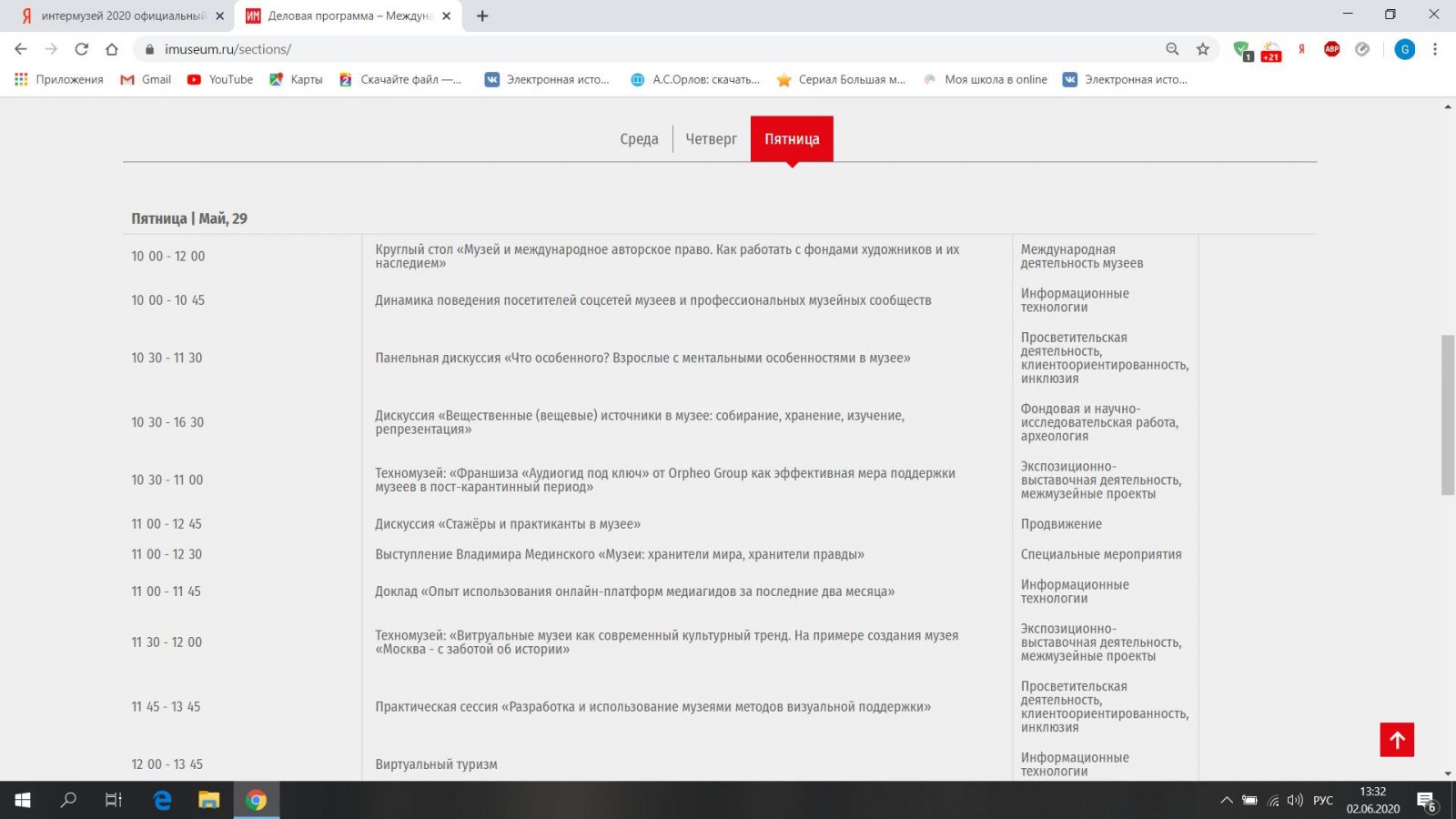This screenshot has height=819, width=1456.
Task: Open the Gmail bookmark
Action: (146, 79)
